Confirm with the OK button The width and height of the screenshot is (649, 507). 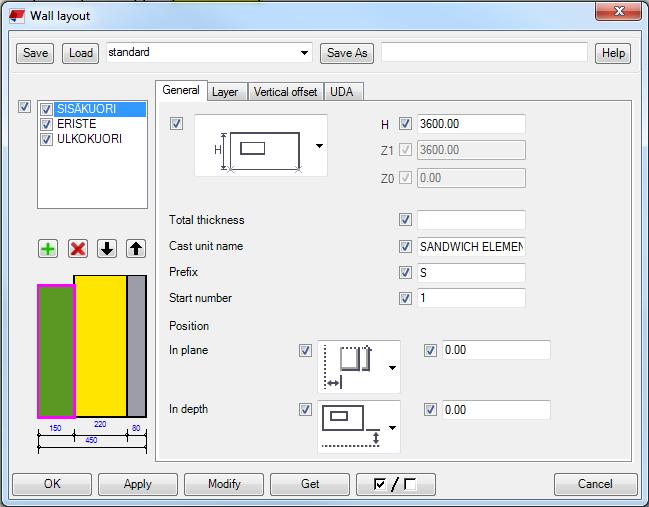coord(52,484)
